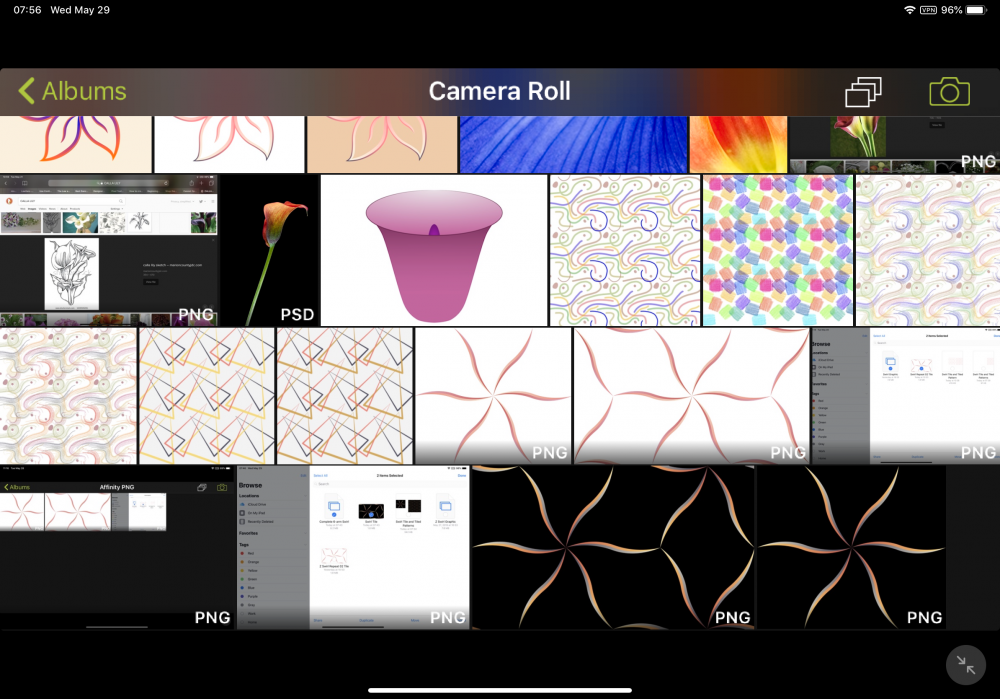Select the orange-outlined flower on cream background

point(75,144)
